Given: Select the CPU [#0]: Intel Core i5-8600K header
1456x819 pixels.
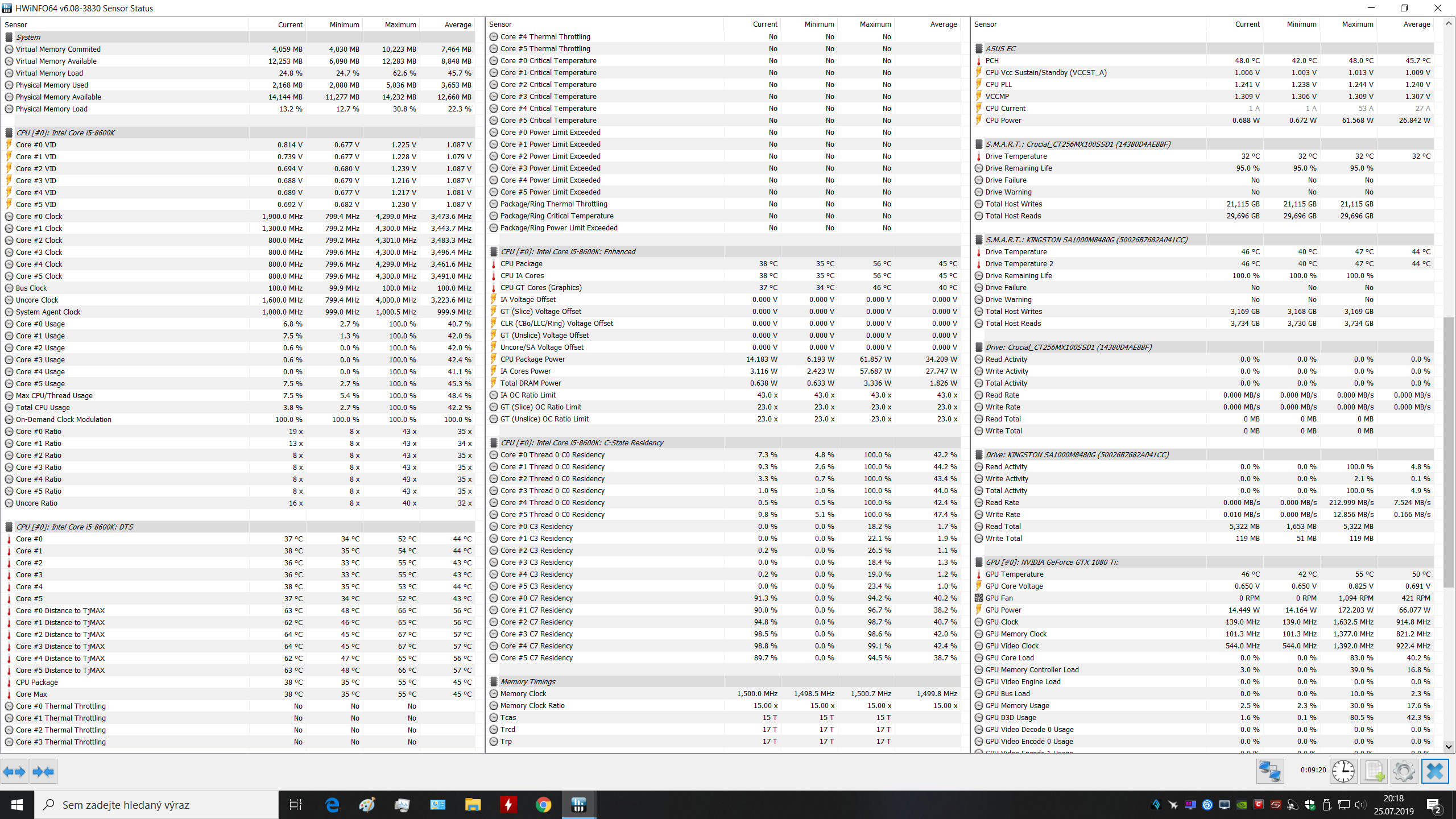Looking at the screenshot, I should (65, 133).
